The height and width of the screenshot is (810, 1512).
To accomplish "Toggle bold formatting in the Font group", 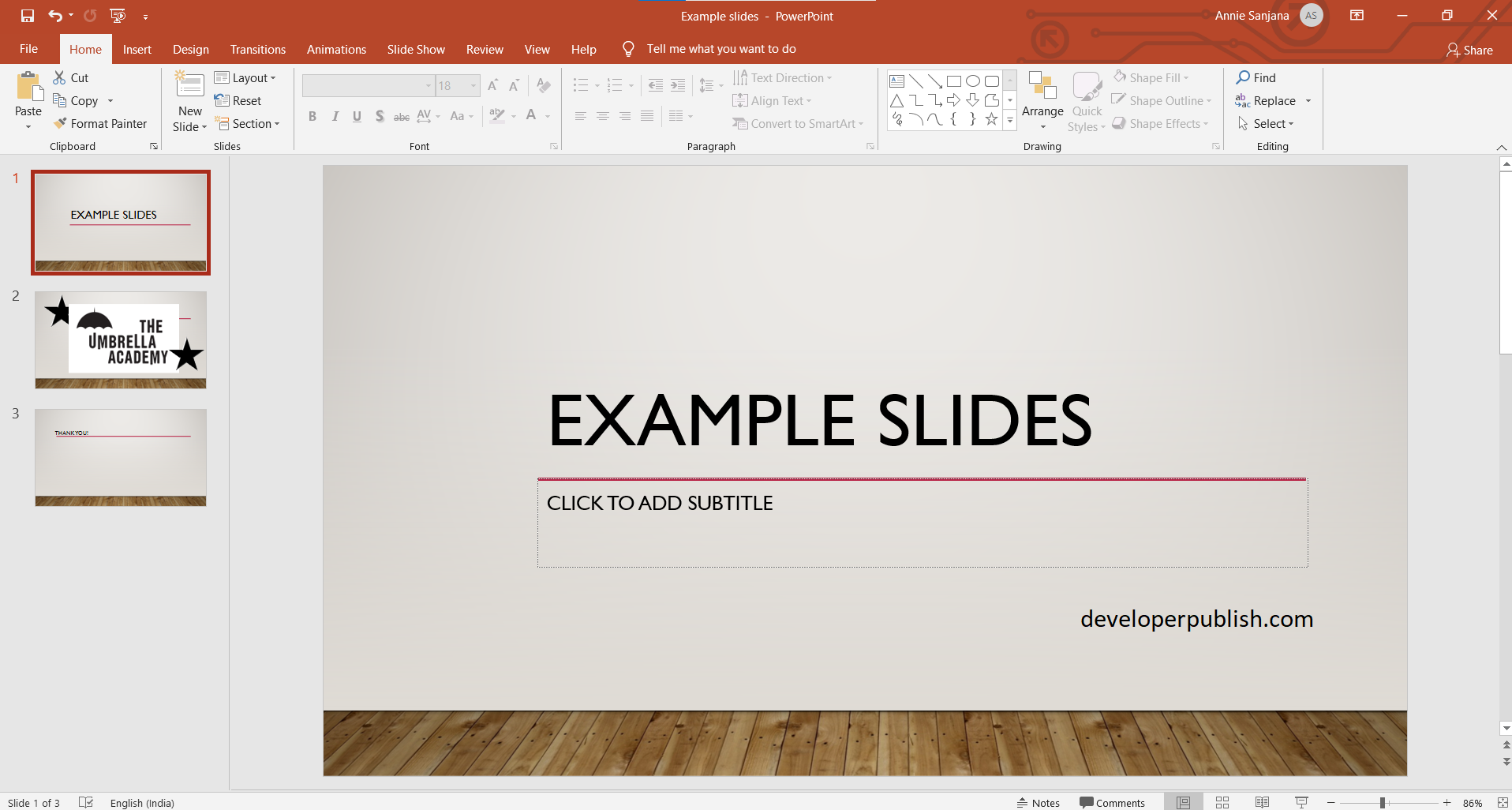I will (312, 116).
